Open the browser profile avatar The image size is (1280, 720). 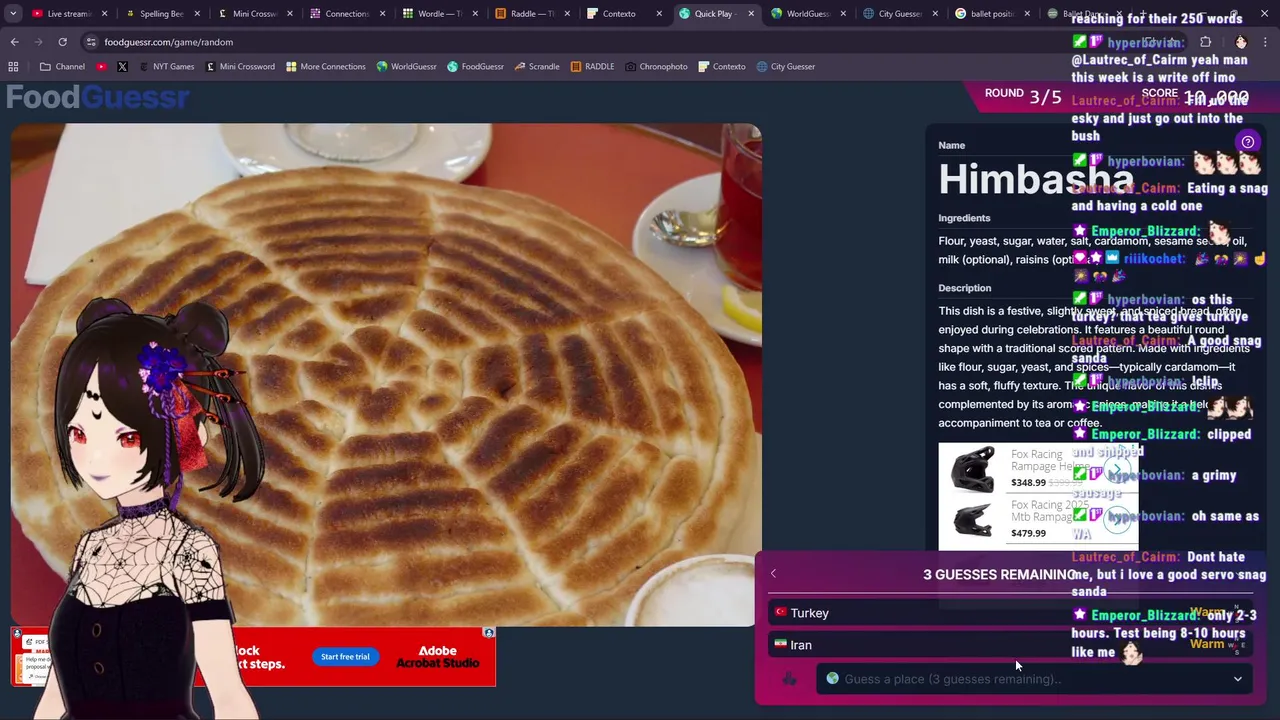(1241, 42)
